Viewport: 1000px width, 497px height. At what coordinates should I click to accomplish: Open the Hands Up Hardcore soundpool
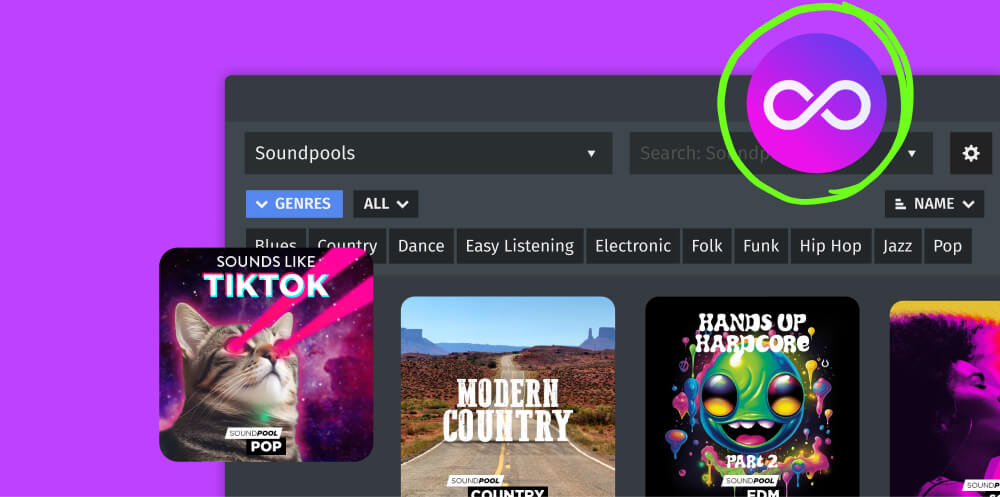click(752, 397)
